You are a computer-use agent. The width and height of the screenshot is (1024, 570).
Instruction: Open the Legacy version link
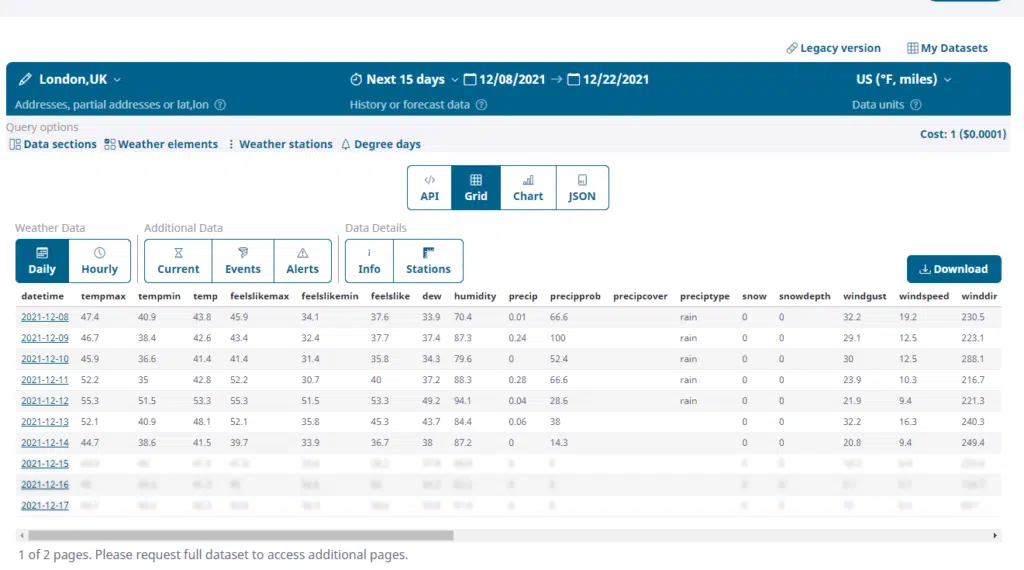(833, 48)
